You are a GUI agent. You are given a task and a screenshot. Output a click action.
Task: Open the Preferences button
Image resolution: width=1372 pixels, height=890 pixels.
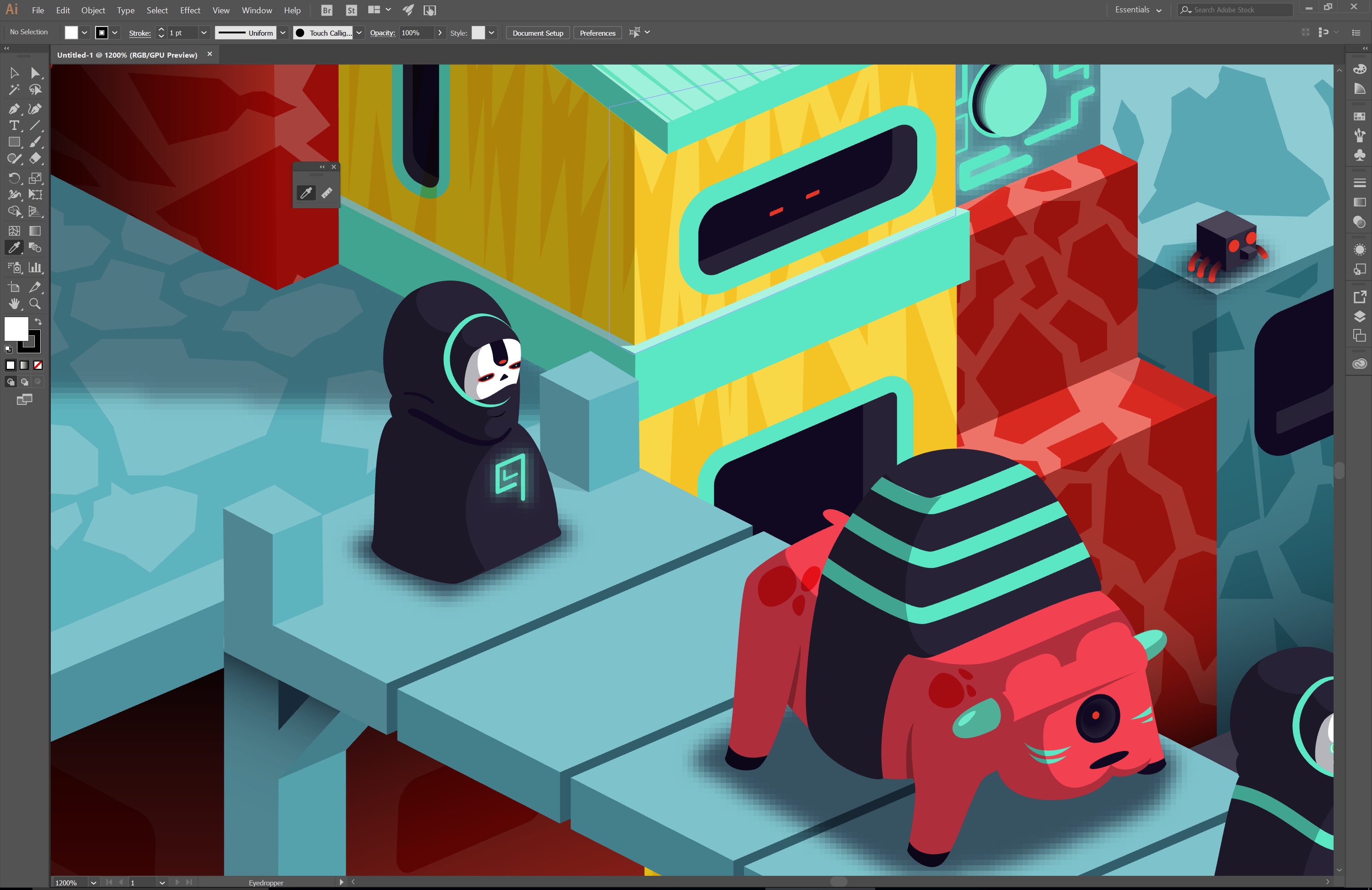click(597, 33)
